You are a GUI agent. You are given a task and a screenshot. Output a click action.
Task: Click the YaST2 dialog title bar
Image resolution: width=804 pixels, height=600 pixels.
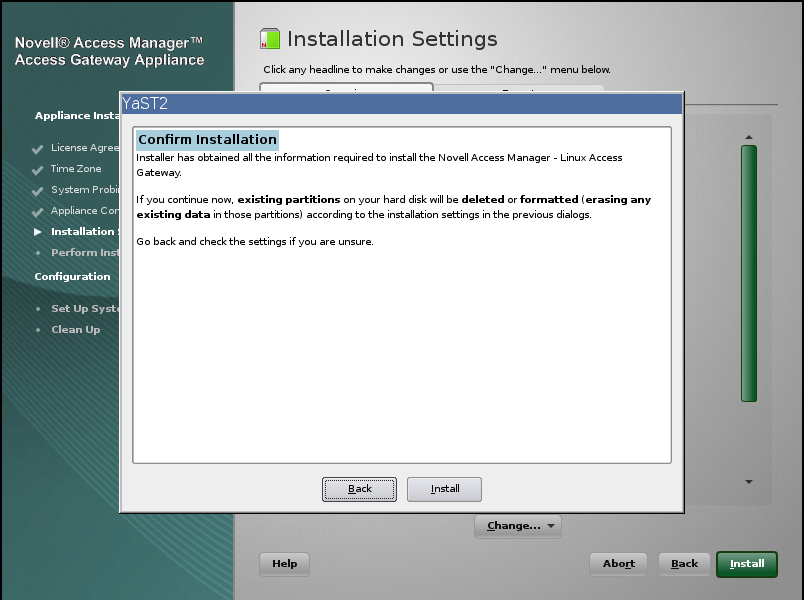tap(401, 104)
